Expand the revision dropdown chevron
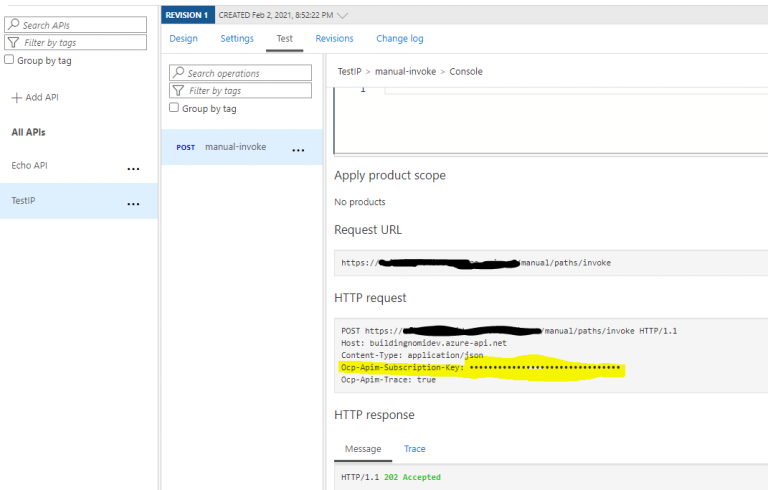 point(344,15)
